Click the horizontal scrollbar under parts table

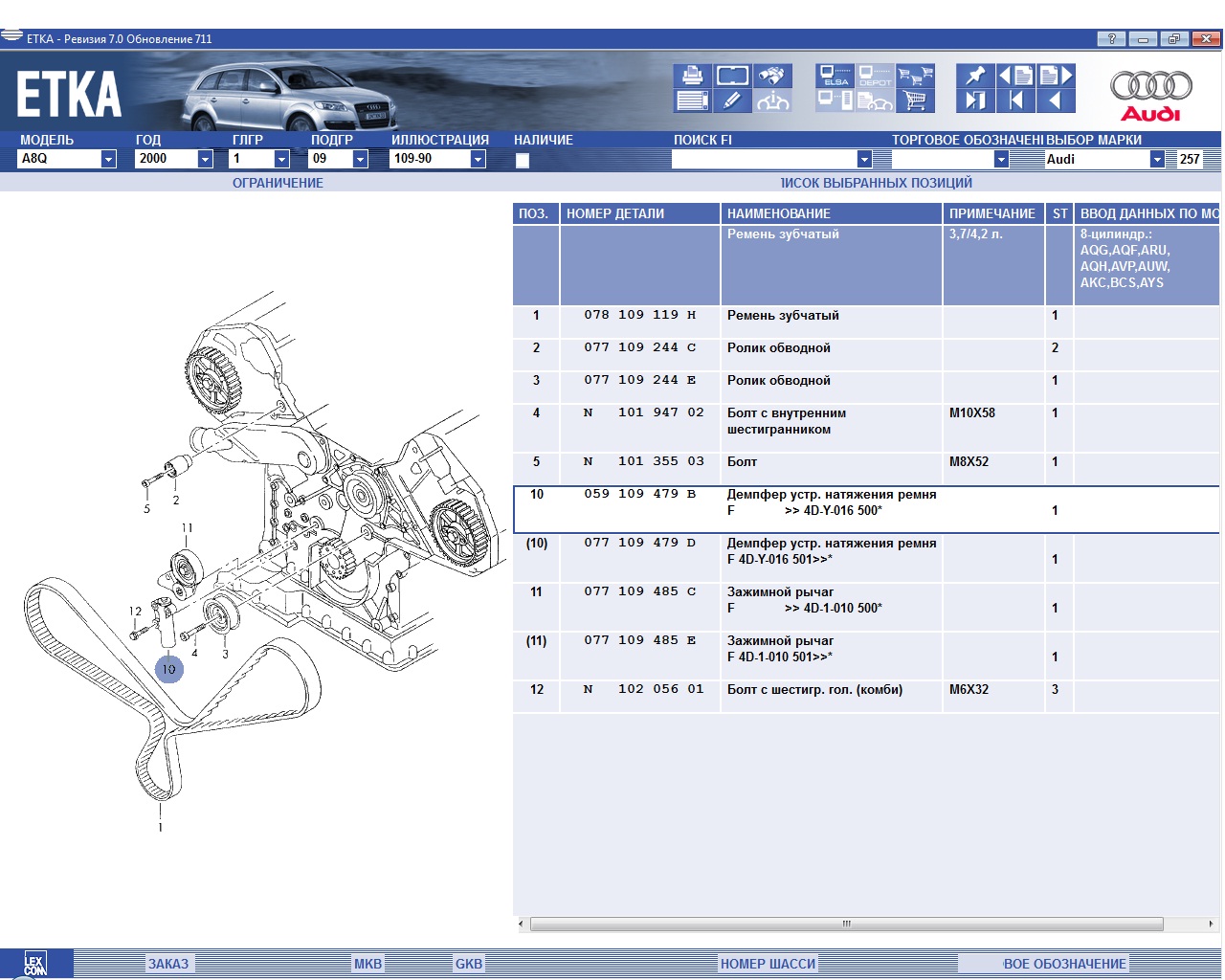coord(846,924)
